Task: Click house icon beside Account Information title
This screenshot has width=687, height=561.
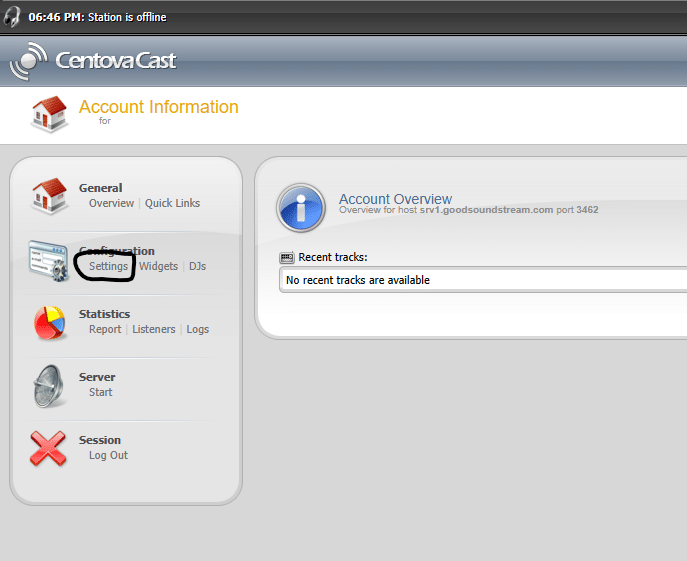Action: (x=50, y=114)
